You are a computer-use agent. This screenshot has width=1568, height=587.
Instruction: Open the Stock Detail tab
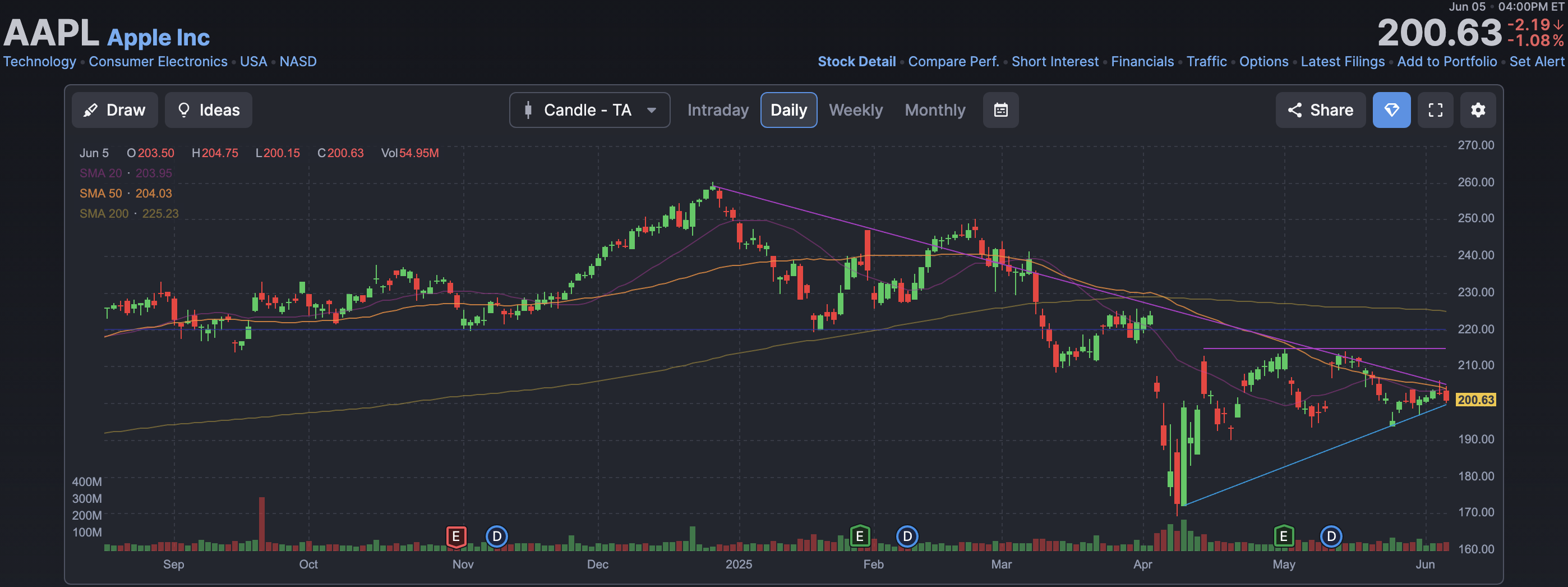856,62
